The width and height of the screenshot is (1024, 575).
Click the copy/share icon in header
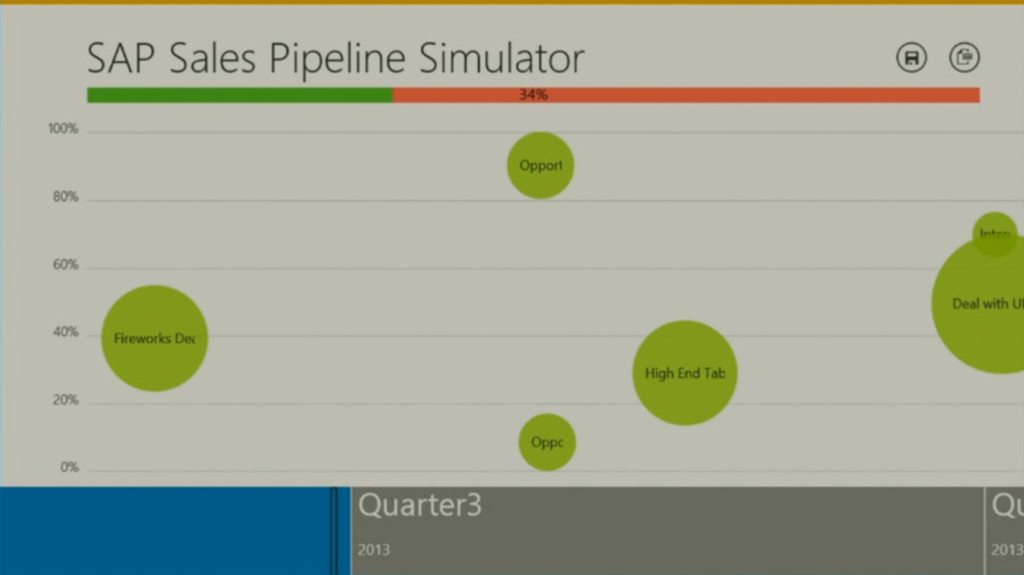[964, 58]
